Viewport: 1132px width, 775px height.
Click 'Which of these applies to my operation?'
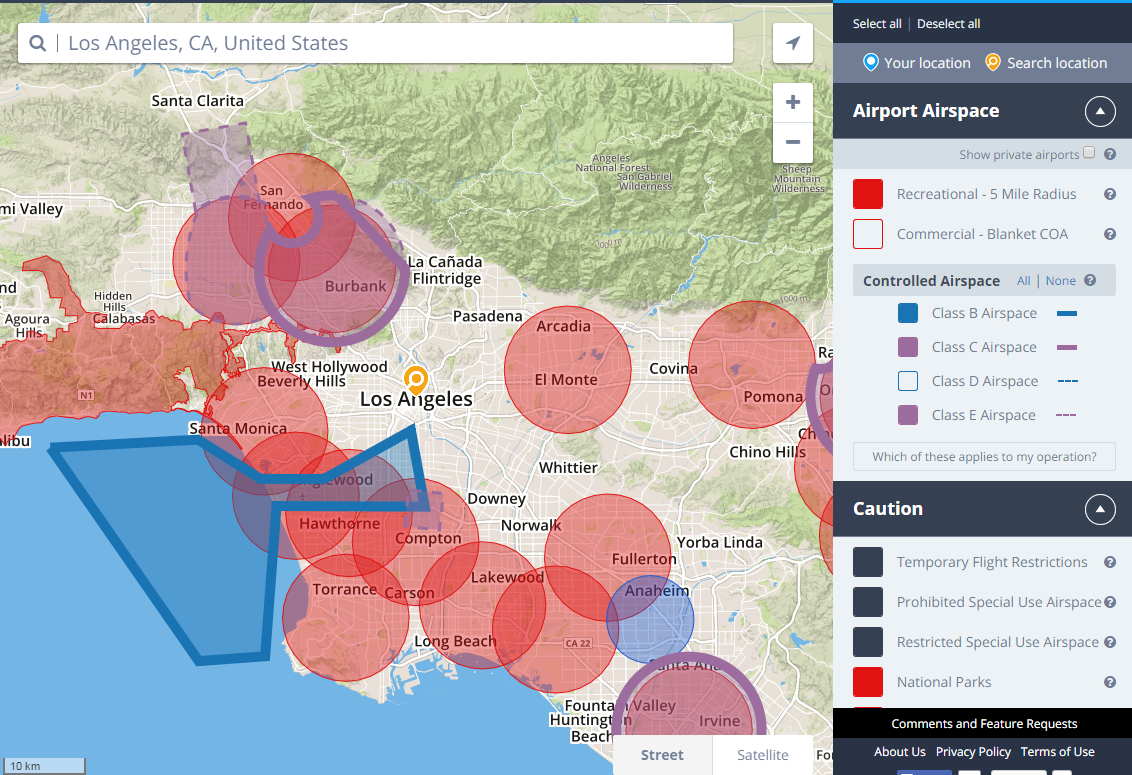982,456
